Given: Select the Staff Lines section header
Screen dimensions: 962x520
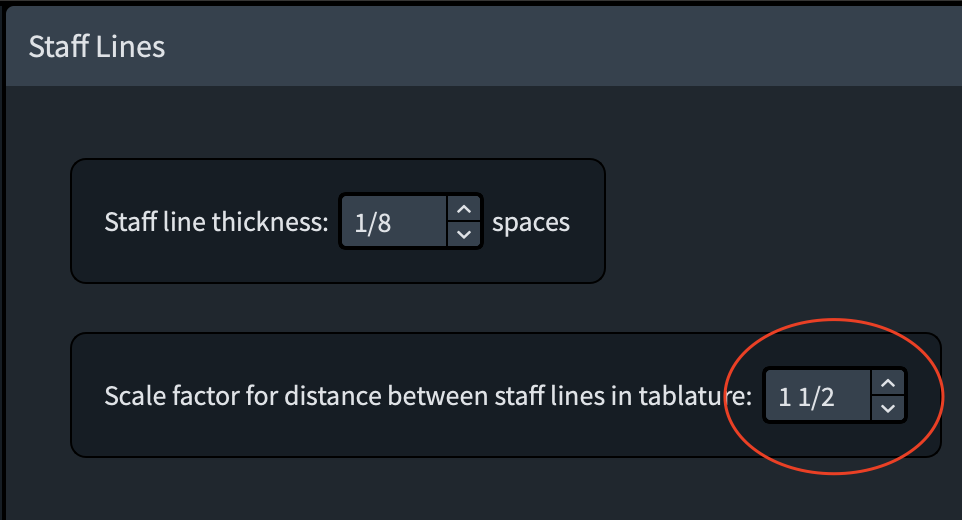Looking at the screenshot, I should coord(97,47).
